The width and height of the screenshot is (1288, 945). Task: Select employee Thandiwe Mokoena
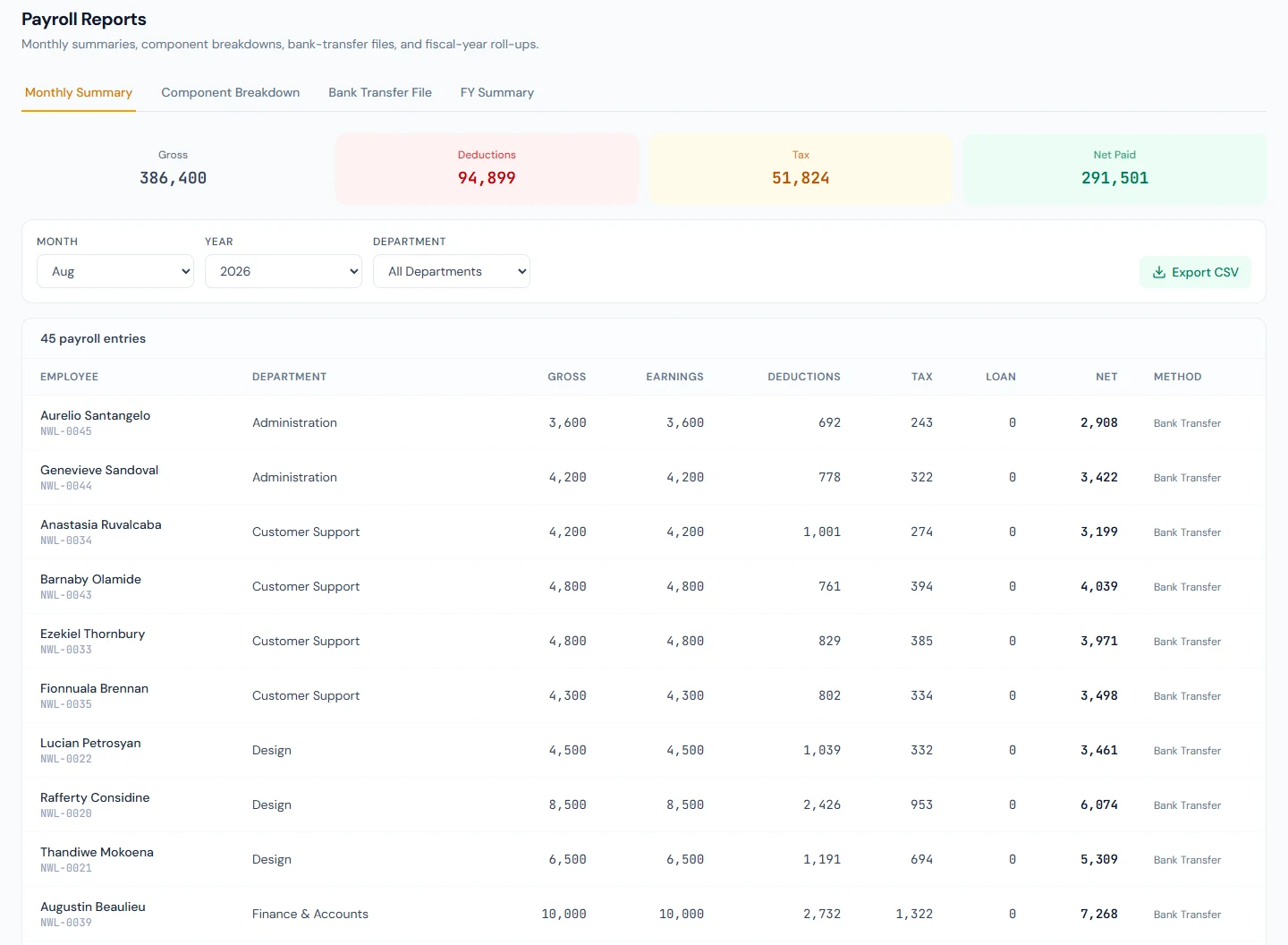point(97,852)
